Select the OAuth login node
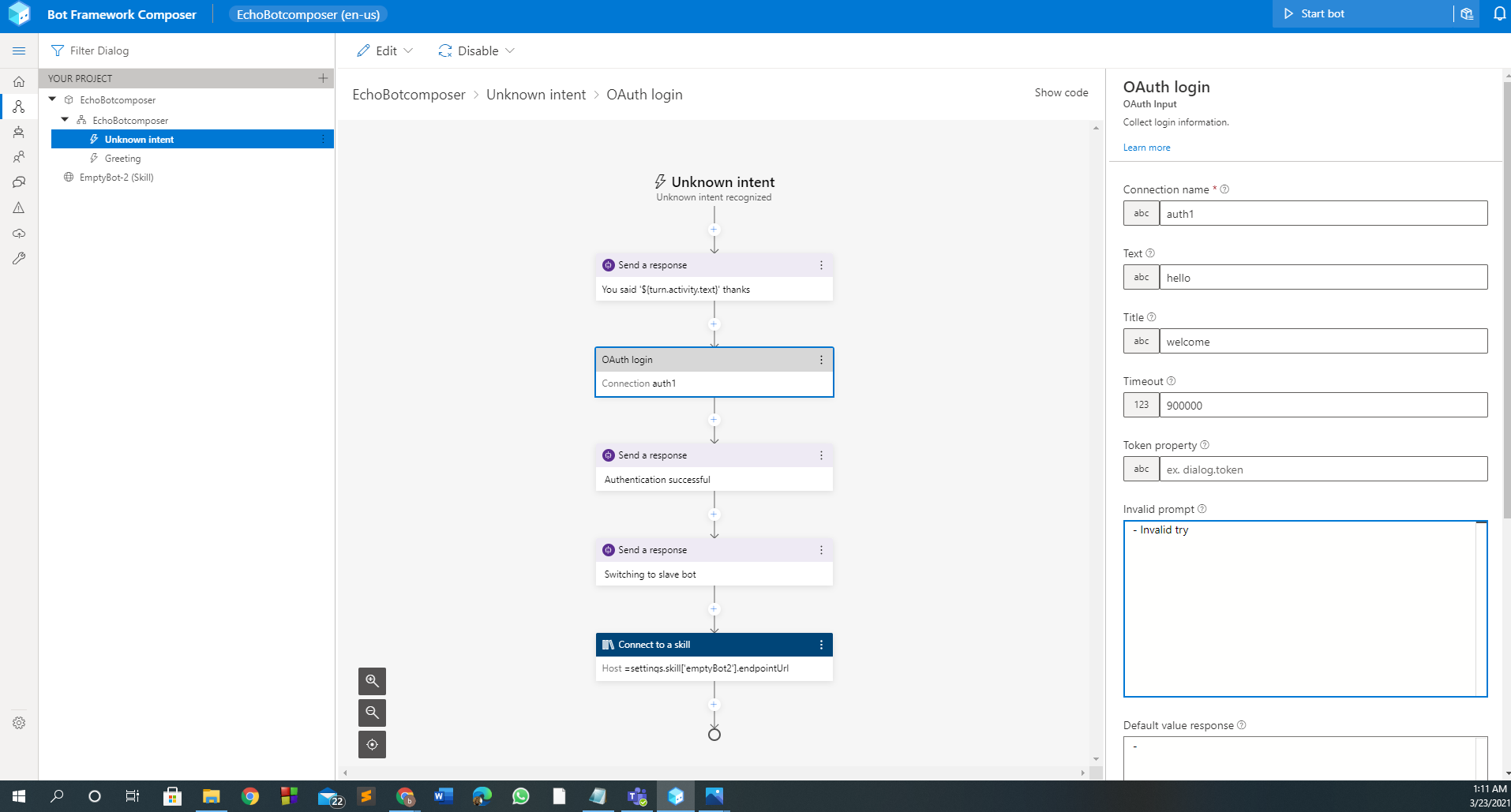The width and height of the screenshot is (1511, 812). pyautogui.click(x=714, y=372)
